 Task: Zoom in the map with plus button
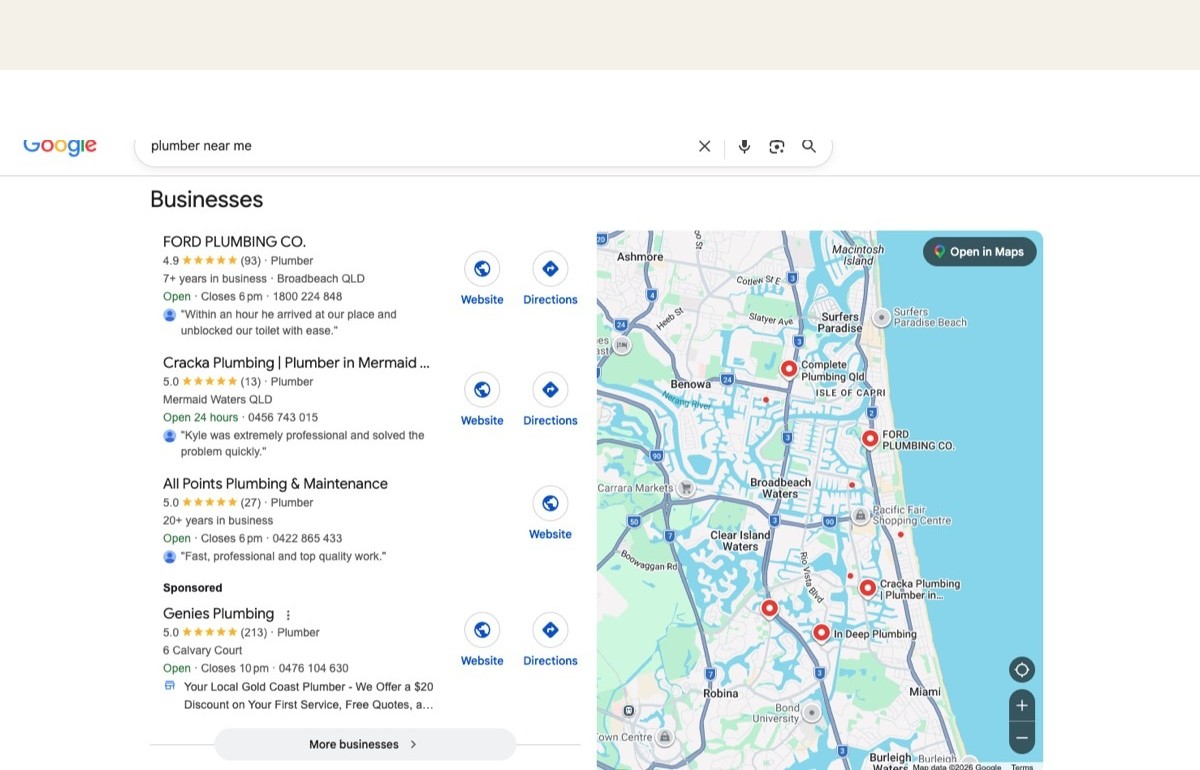(x=1021, y=706)
